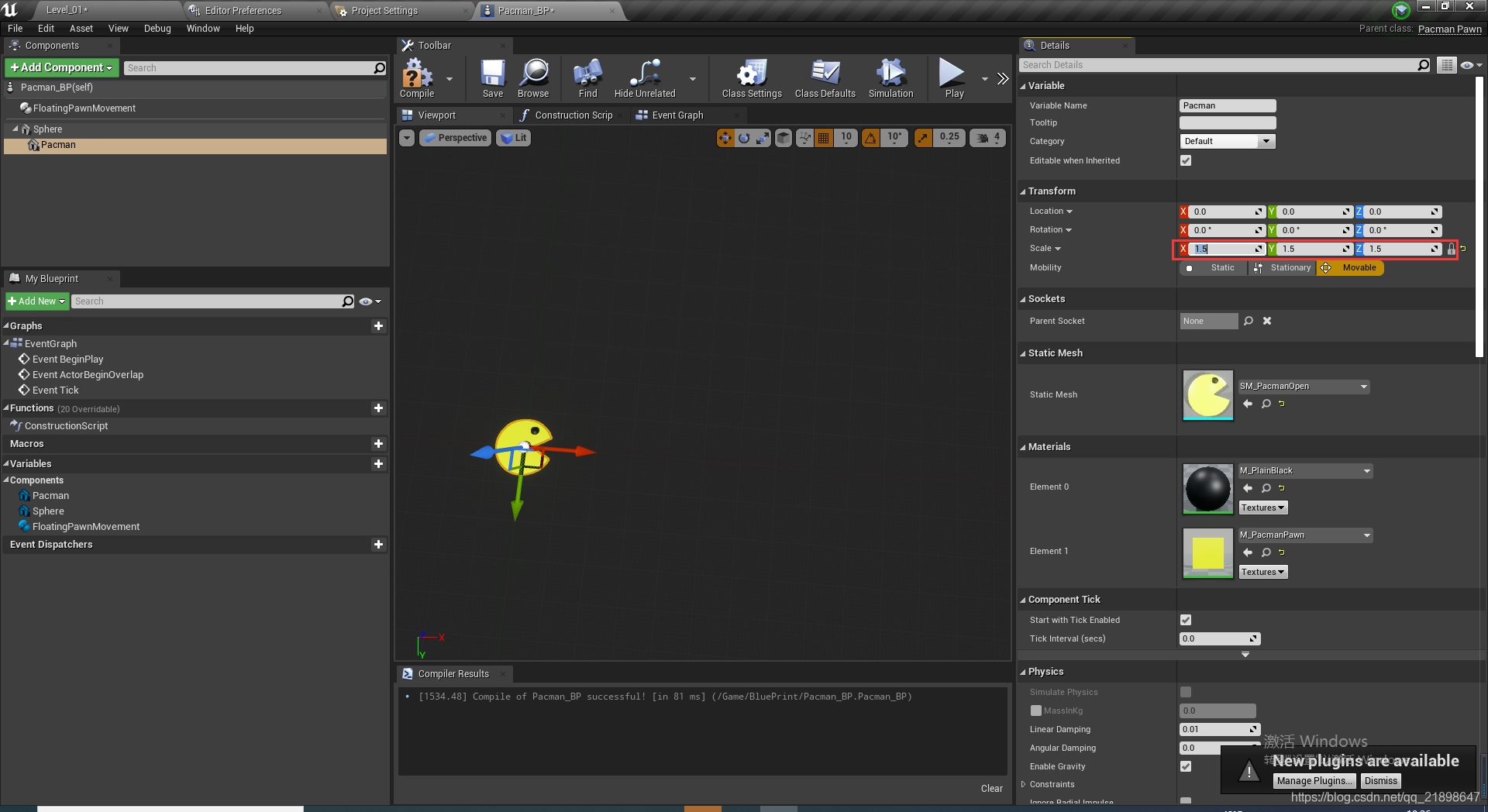This screenshot has height=812, width=1488.
Task: Open grid snap size dropdown showing 10
Action: [x=846, y=138]
